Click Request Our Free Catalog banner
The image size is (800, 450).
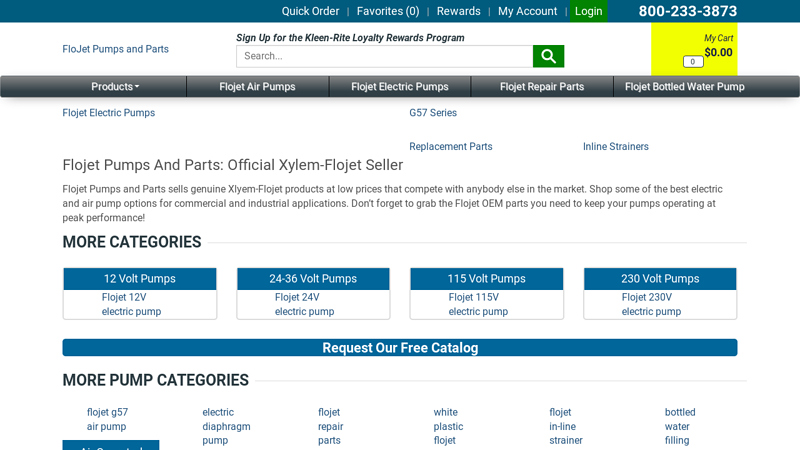(x=400, y=347)
